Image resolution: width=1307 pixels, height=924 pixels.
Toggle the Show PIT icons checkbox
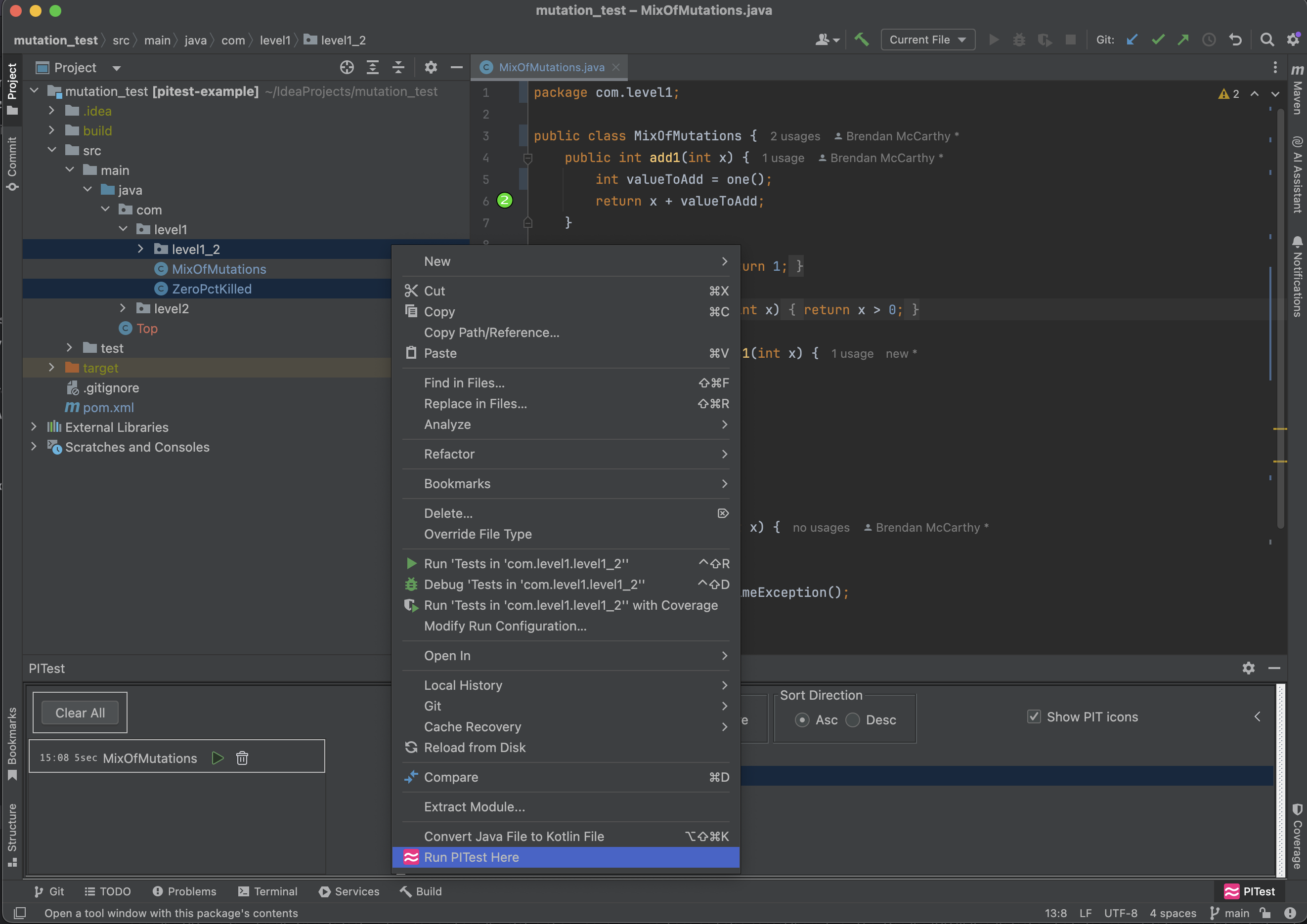click(1034, 716)
